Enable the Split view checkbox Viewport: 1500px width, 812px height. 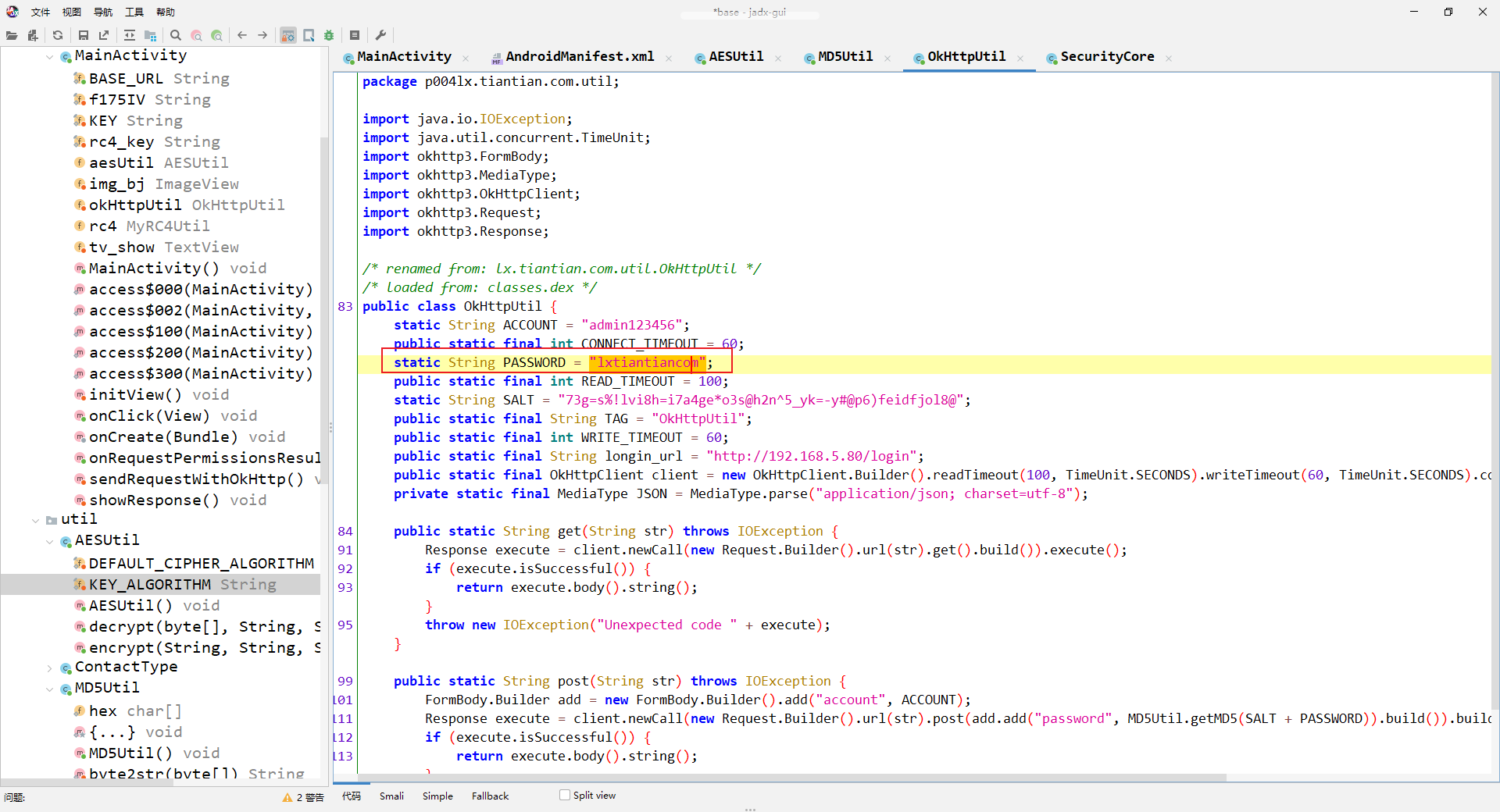(565, 795)
